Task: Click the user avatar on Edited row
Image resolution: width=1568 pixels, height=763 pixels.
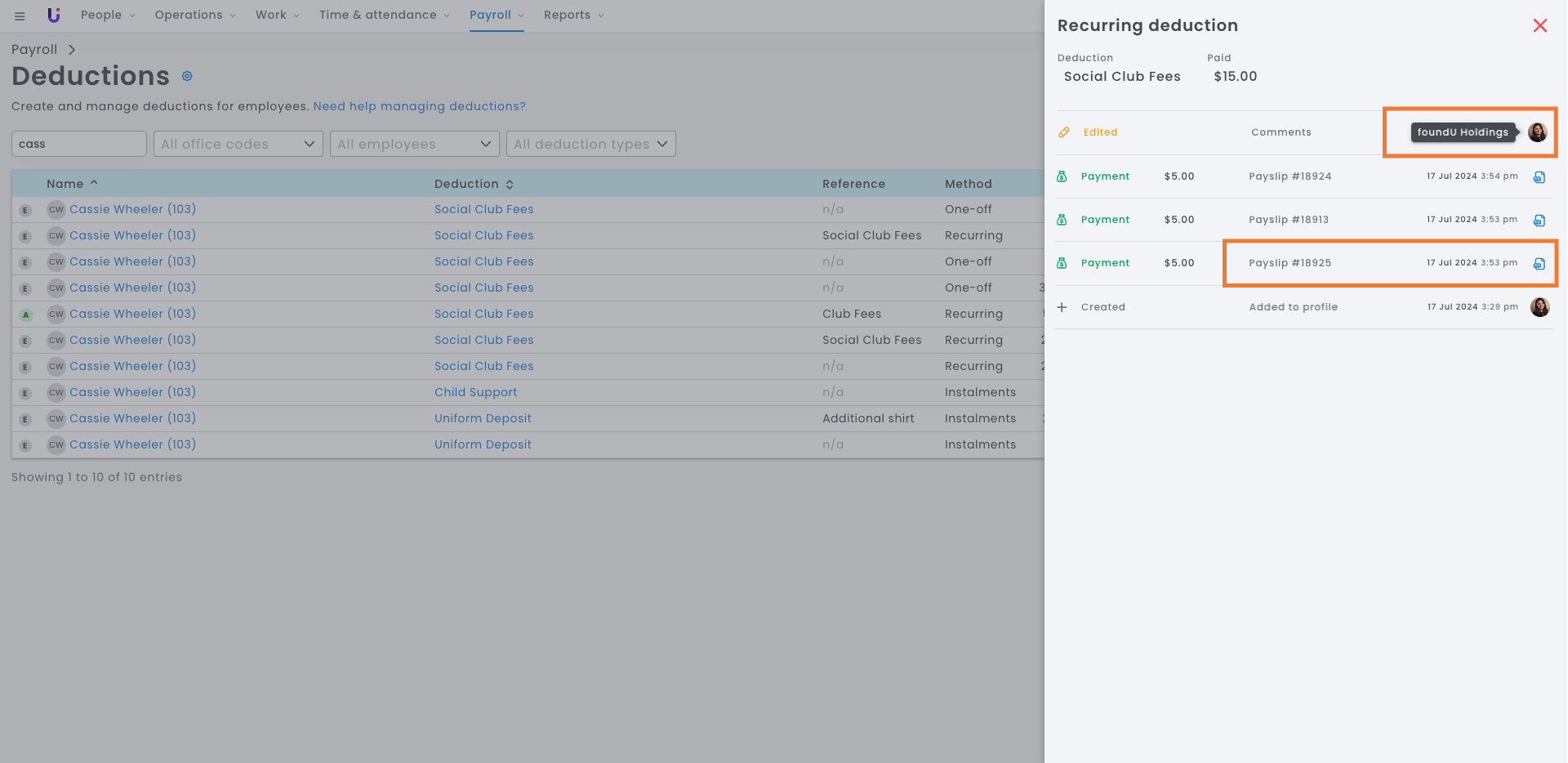Action: [x=1537, y=132]
